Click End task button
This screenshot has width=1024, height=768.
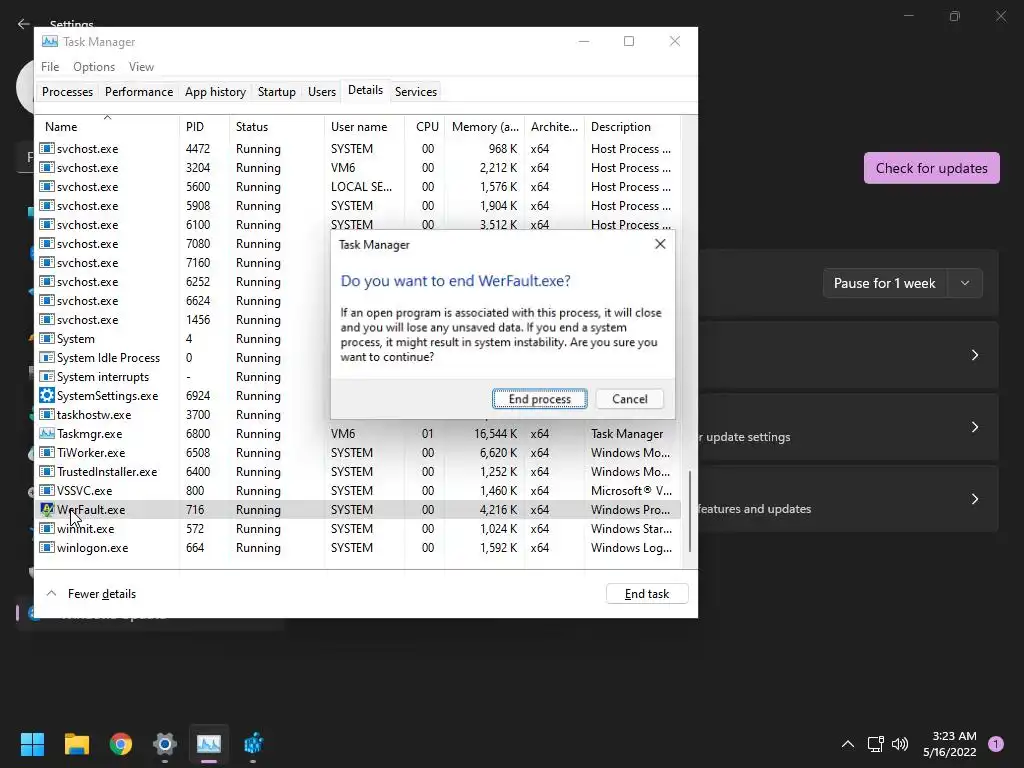647,594
